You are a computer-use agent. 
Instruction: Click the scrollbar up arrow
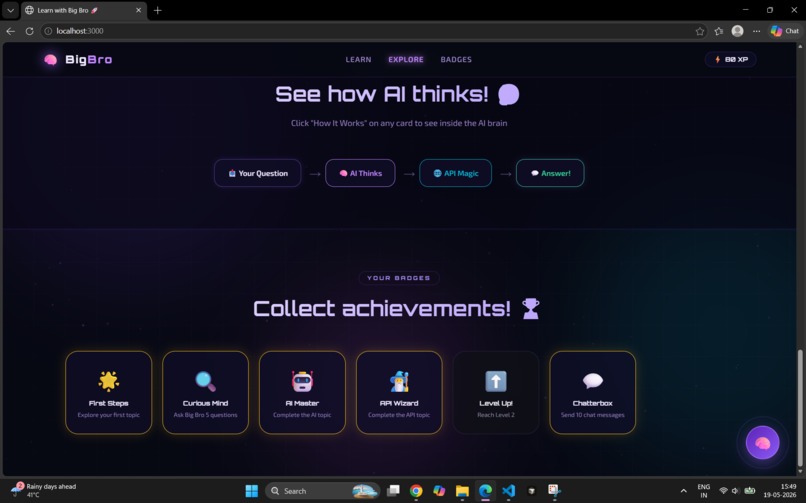point(799,46)
